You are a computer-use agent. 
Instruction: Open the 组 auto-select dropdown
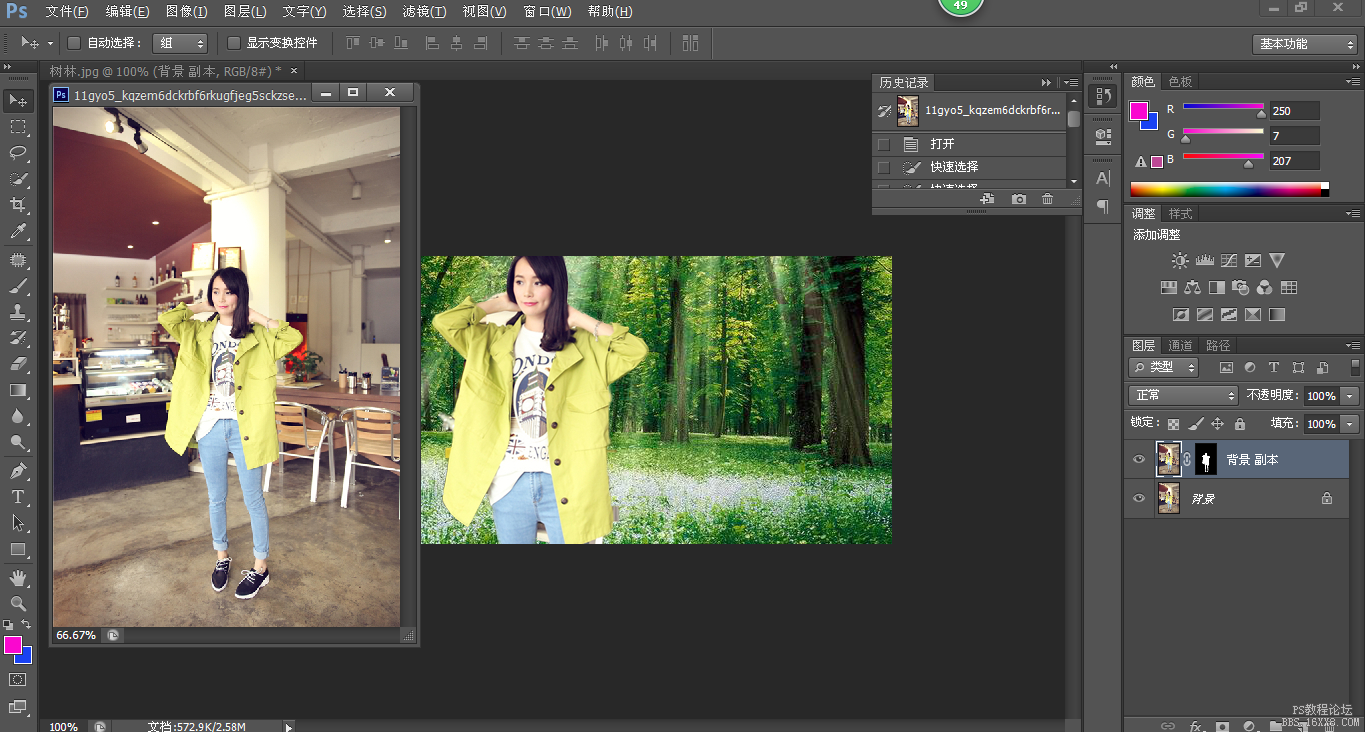[x=180, y=43]
